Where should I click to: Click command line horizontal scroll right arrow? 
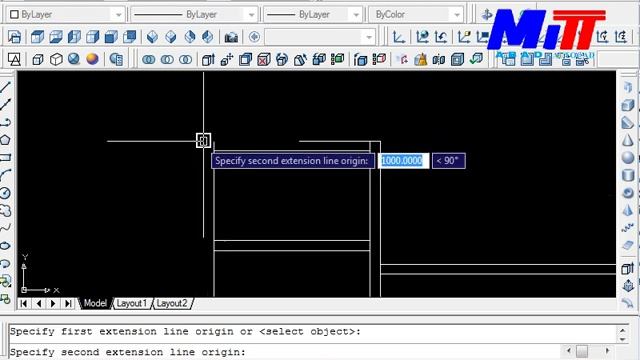click(607, 351)
